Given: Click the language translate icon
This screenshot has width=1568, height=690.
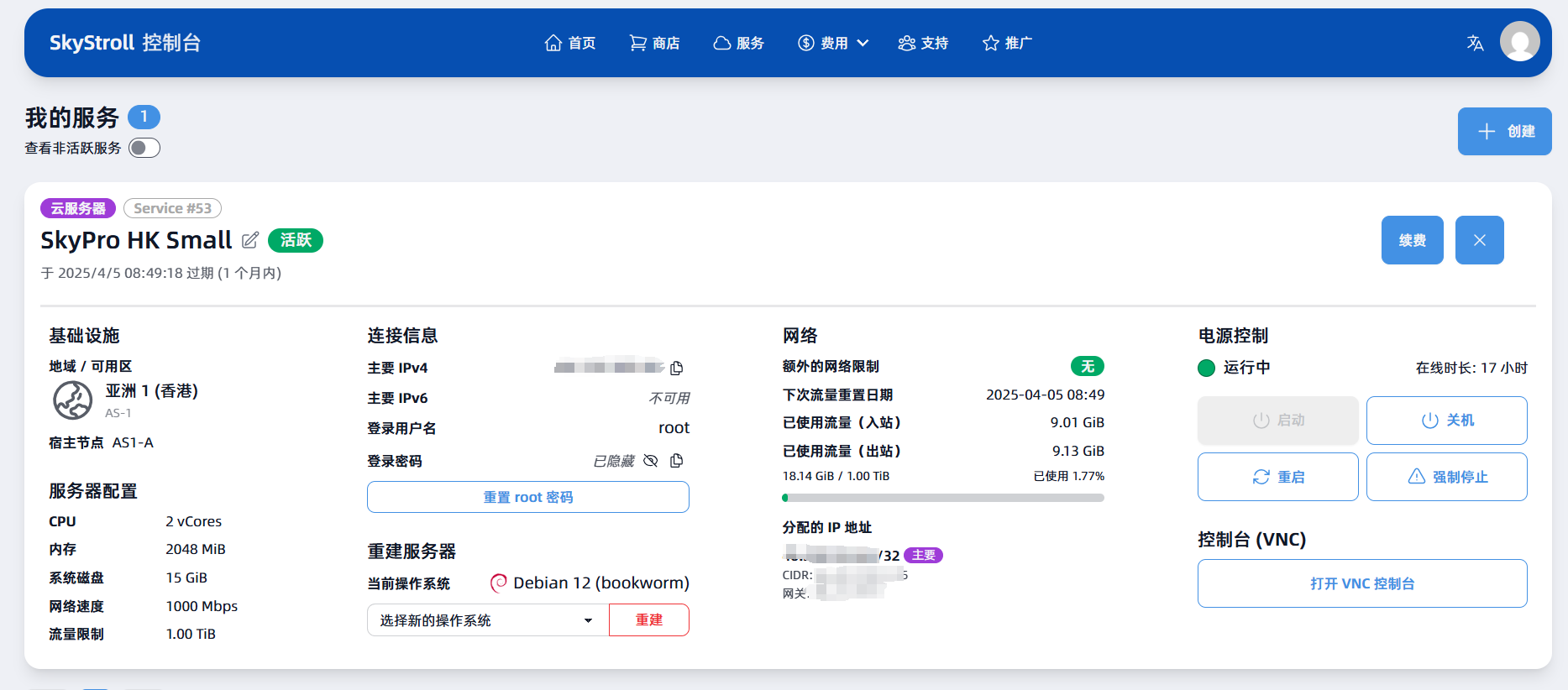Looking at the screenshot, I should click(1475, 43).
